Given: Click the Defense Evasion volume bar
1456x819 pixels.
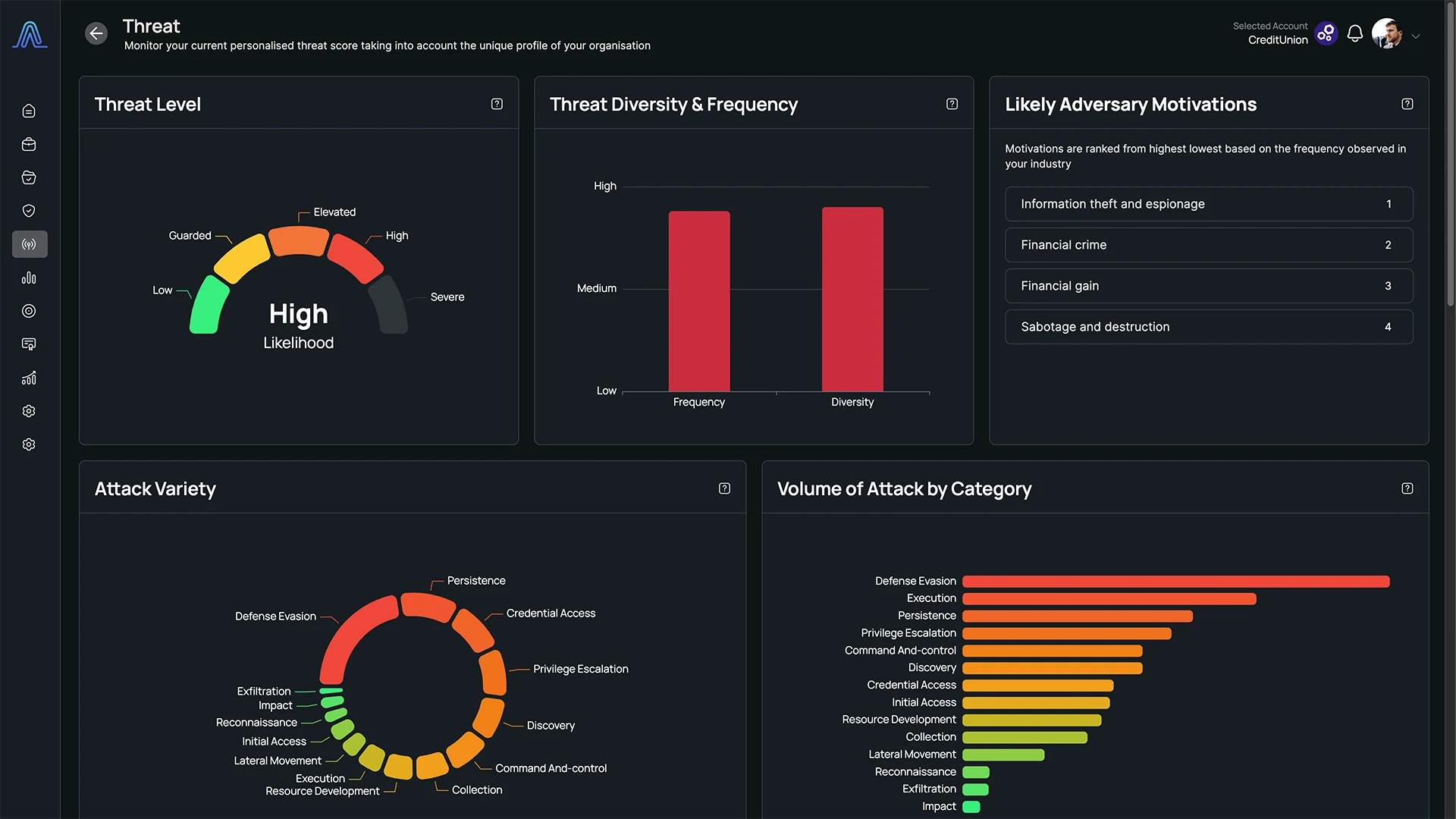Looking at the screenshot, I should point(1175,582).
